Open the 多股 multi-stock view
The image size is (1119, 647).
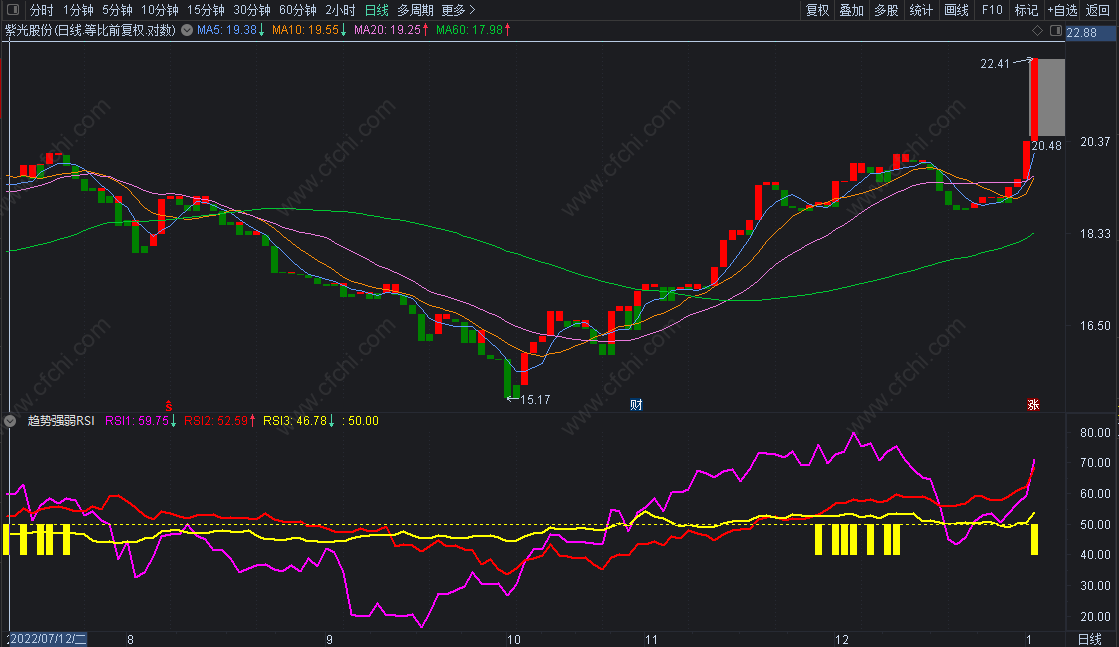coord(886,10)
